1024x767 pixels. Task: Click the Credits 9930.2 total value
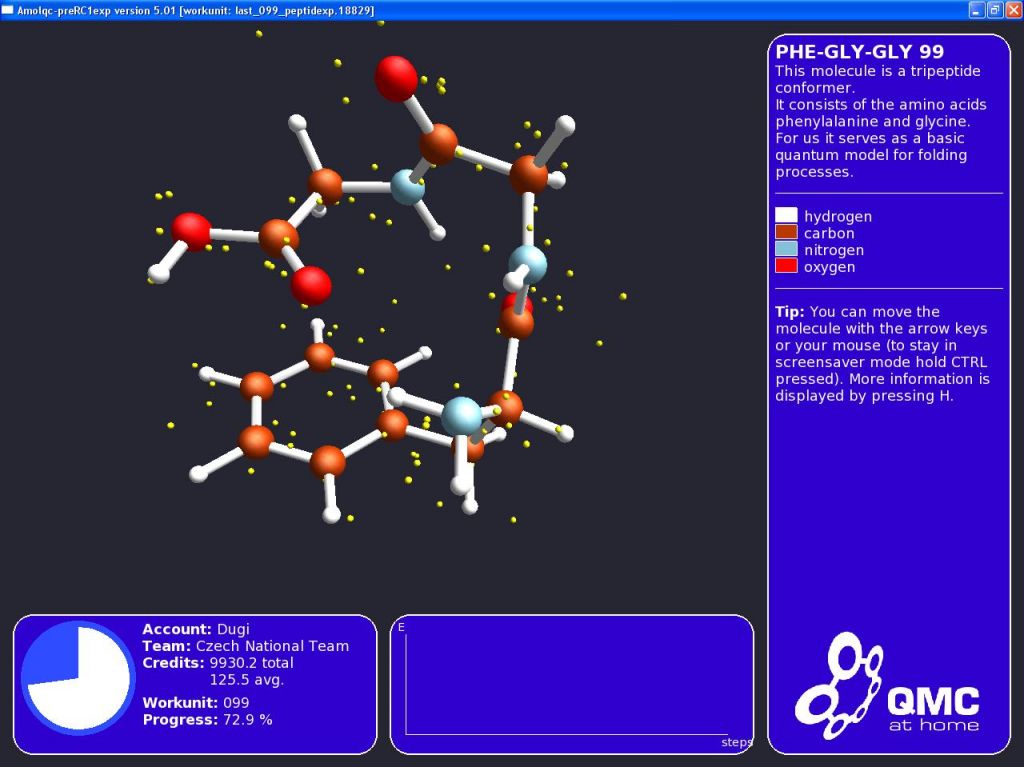point(251,663)
